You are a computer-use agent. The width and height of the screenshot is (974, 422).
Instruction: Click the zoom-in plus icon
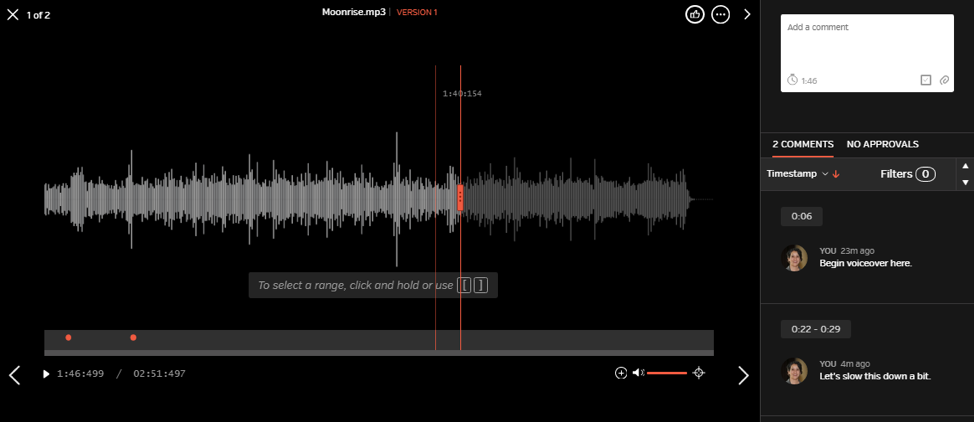(621, 373)
